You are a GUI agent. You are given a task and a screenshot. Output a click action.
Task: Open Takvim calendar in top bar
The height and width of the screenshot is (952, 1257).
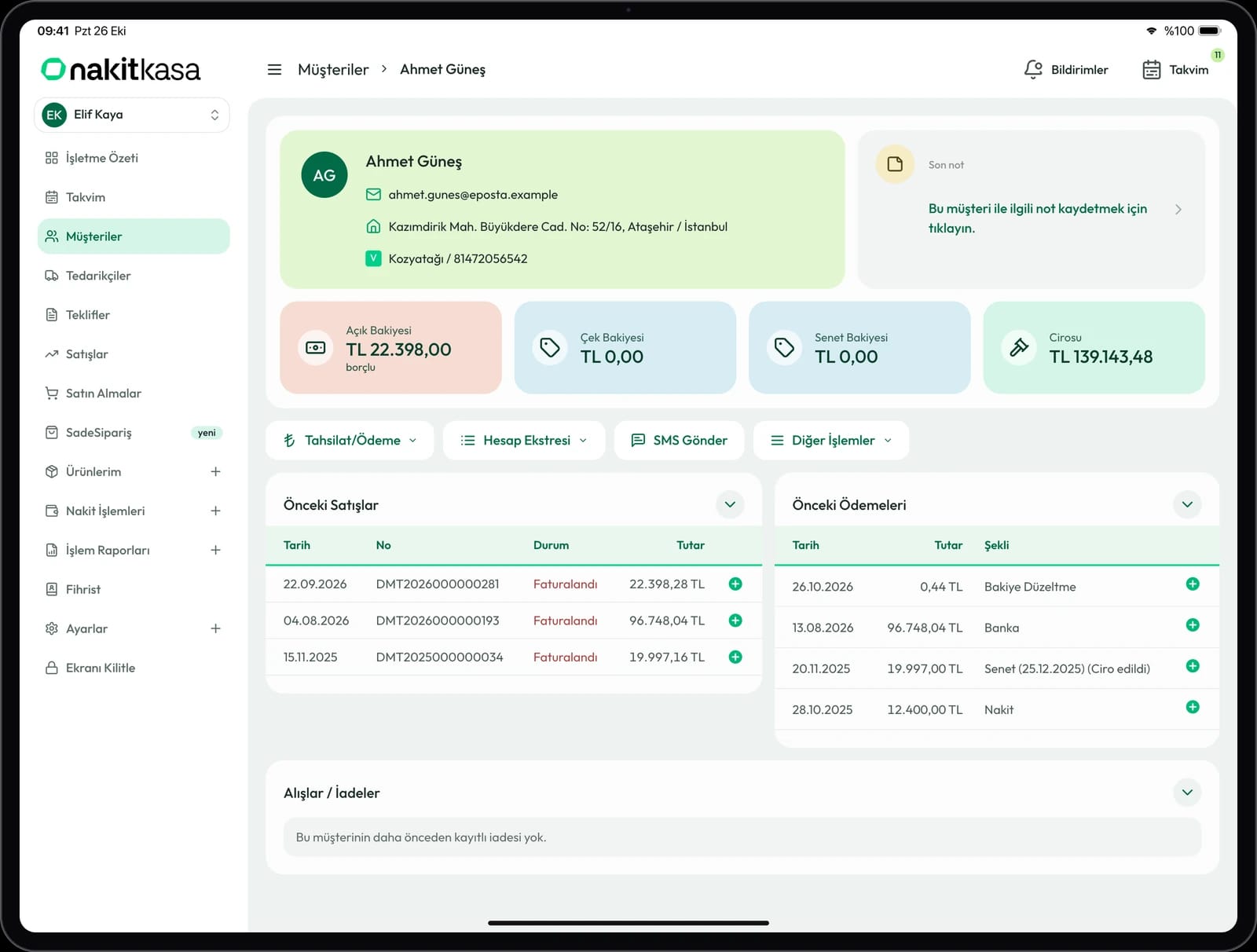(1175, 69)
